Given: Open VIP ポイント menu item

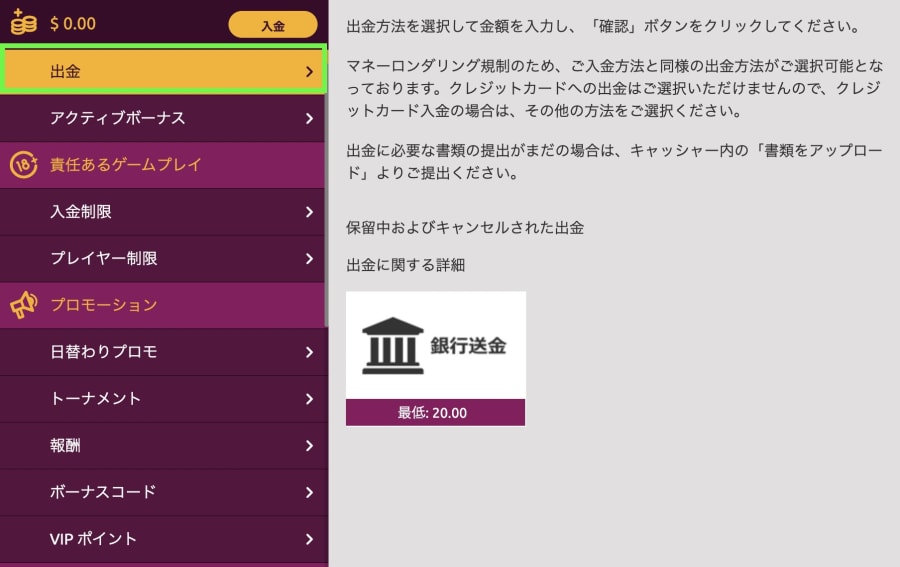Looking at the screenshot, I should point(162,539).
